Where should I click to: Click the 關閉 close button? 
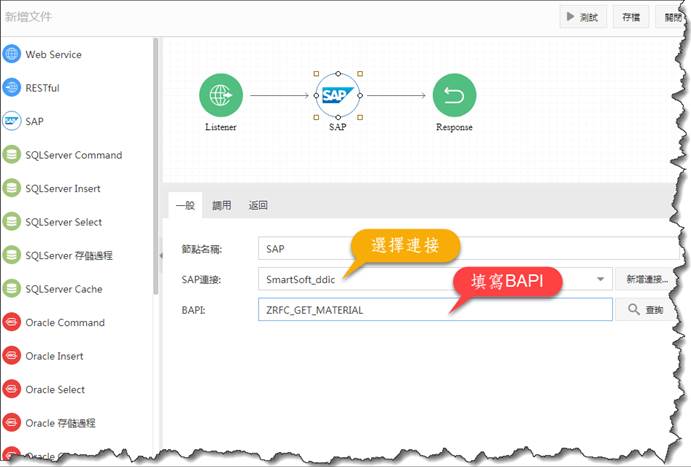(672, 17)
